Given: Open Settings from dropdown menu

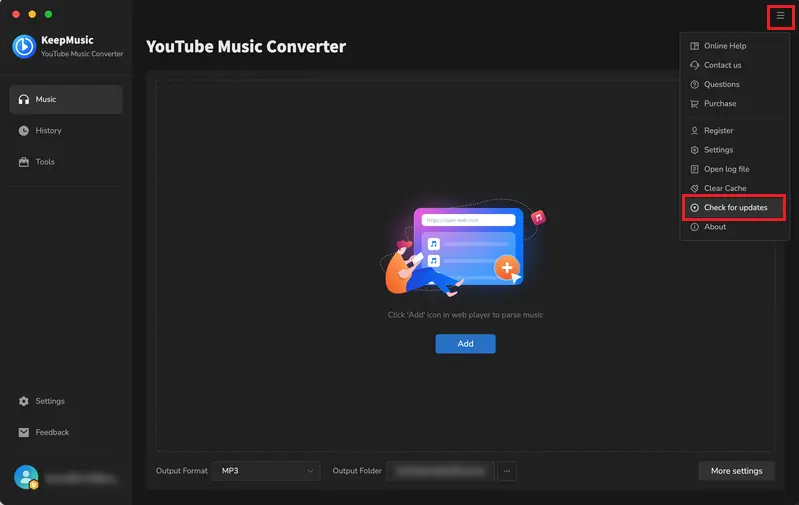Looking at the screenshot, I should [x=734, y=150].
